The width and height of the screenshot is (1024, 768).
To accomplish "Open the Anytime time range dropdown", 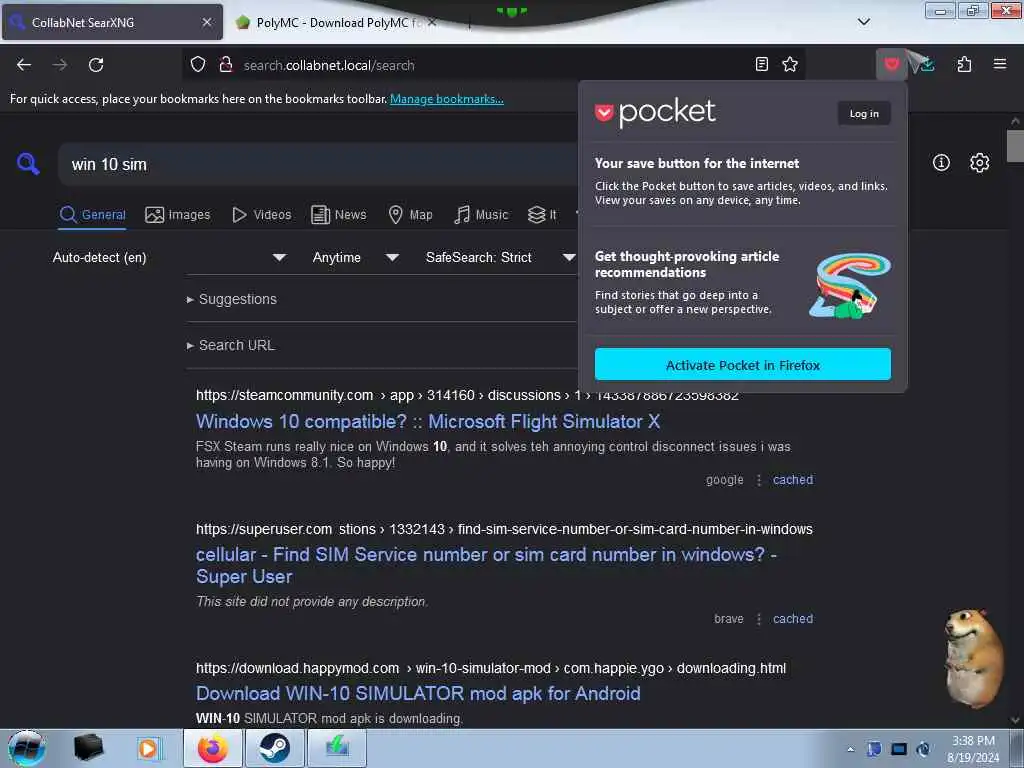I will coord(355,257).
